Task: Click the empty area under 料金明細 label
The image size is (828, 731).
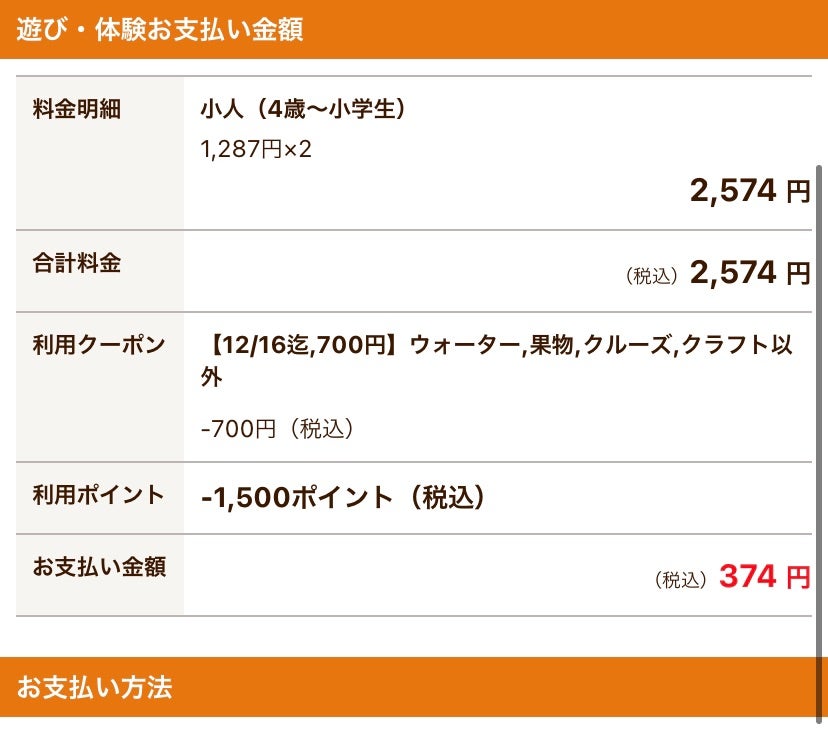Action: click(x=100, y=177)
